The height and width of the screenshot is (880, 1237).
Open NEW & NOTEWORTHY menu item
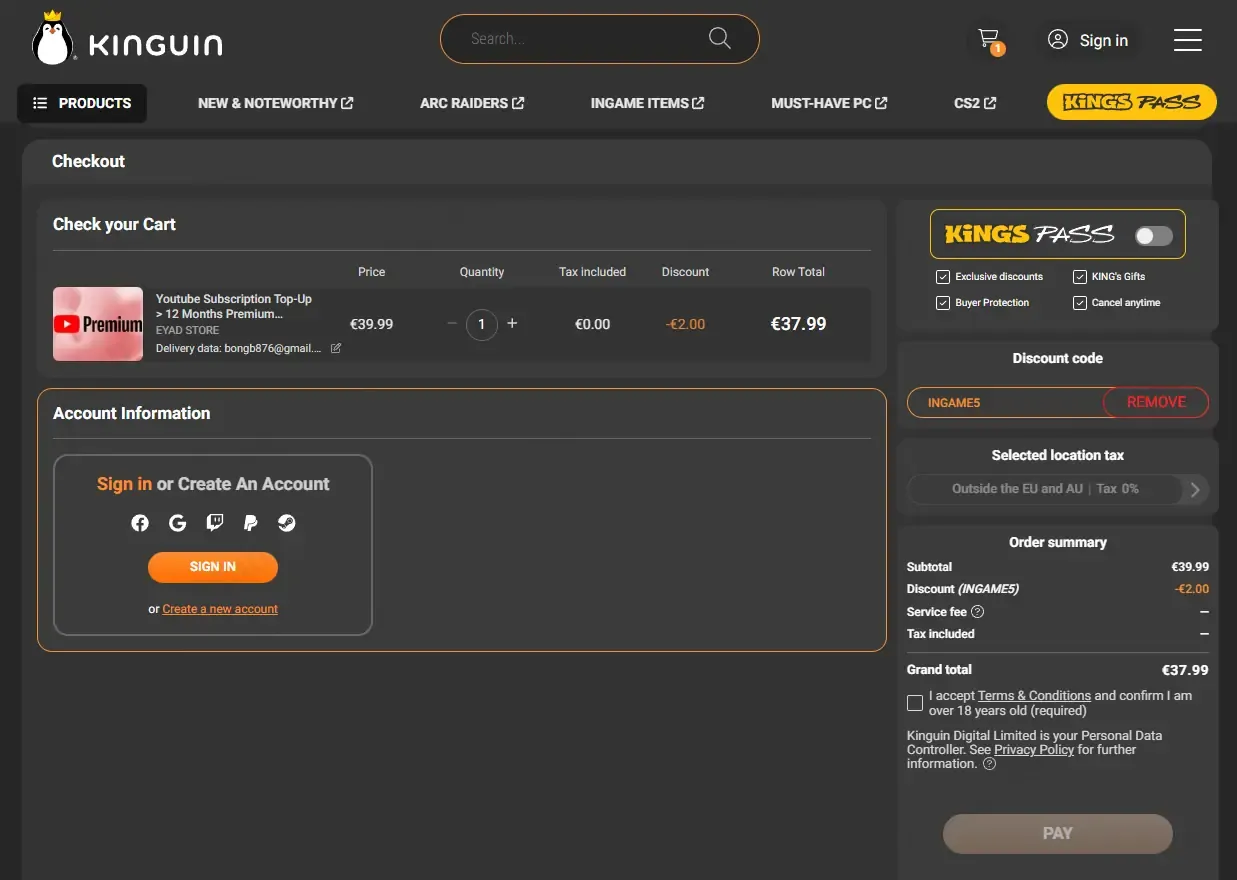click(x=276, y=103)
